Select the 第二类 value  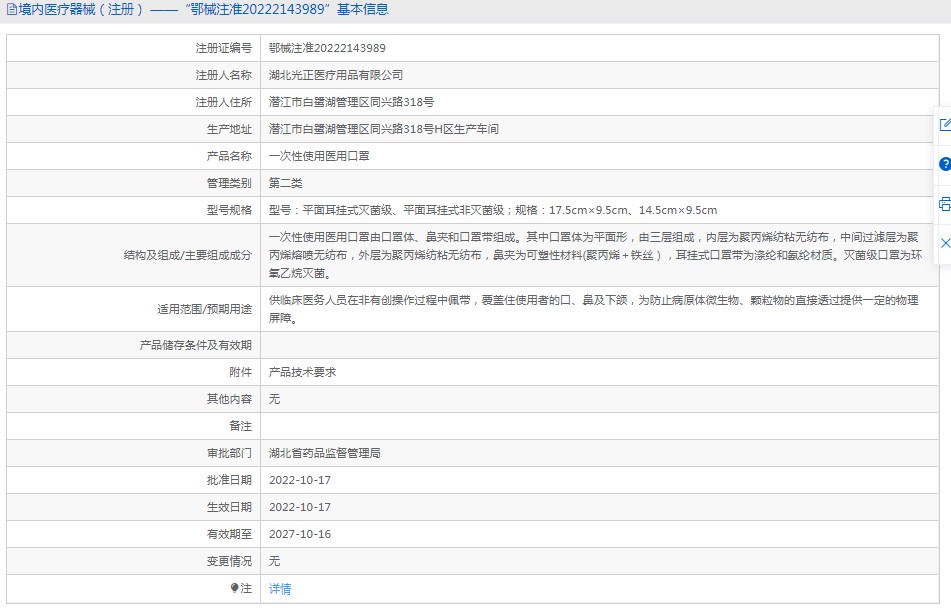coord(285,183)
